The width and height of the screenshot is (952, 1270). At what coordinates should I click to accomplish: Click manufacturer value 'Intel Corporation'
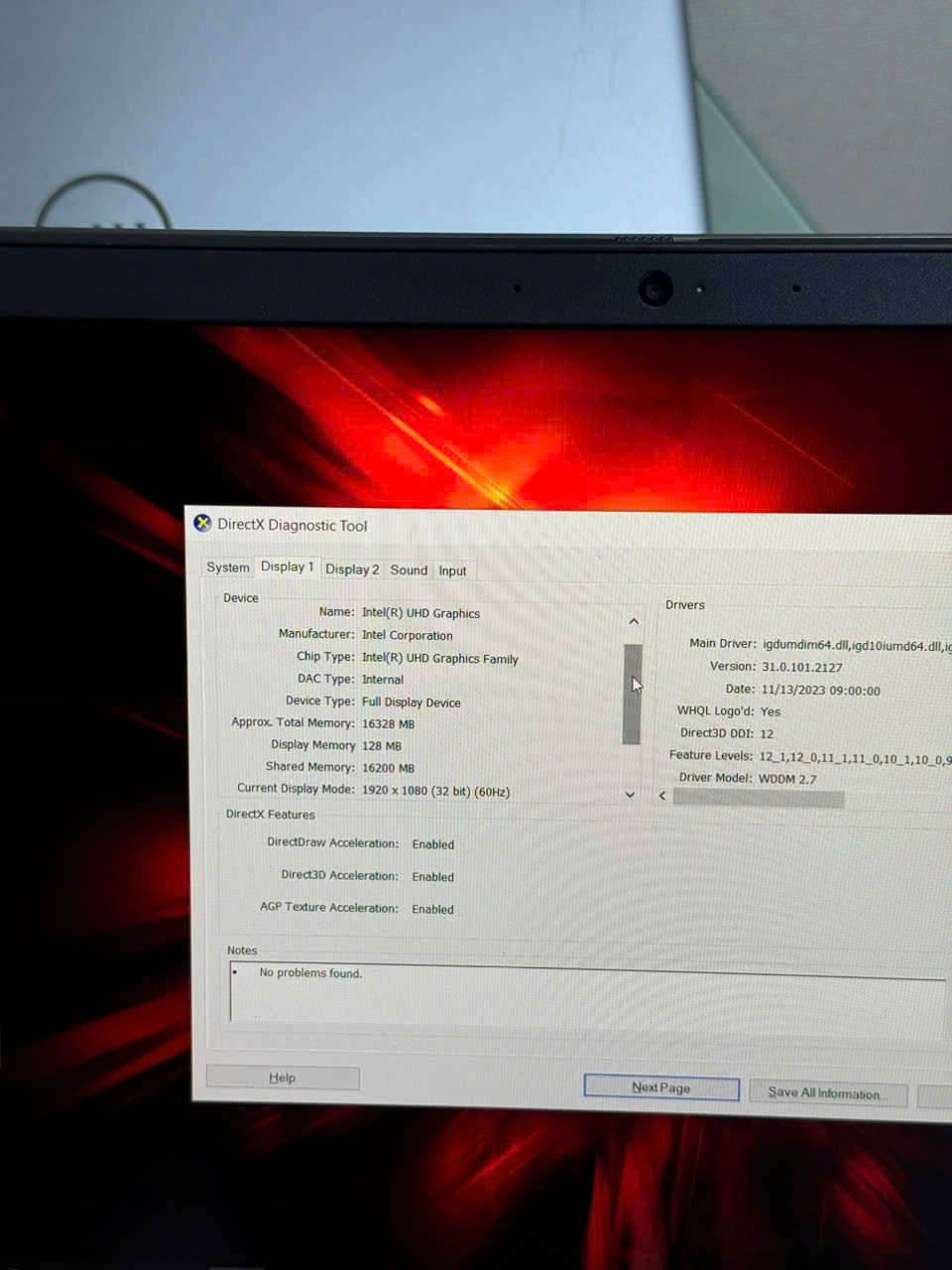click(407, 635)
